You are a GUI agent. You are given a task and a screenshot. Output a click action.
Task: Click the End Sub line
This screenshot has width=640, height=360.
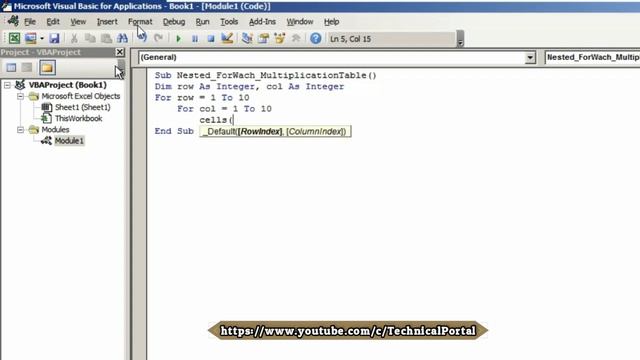[174, 131]
